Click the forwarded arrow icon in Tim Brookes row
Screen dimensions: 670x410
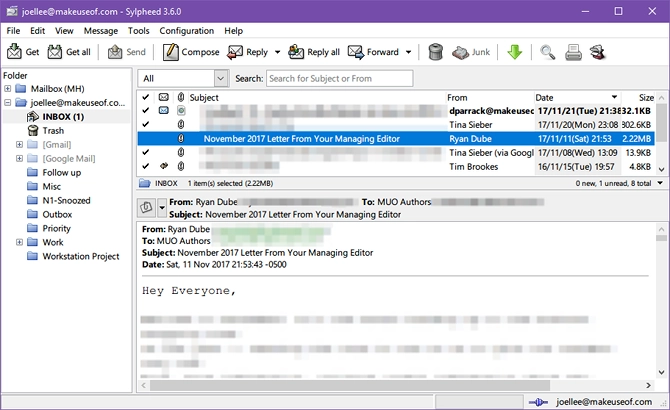(163, 166)
